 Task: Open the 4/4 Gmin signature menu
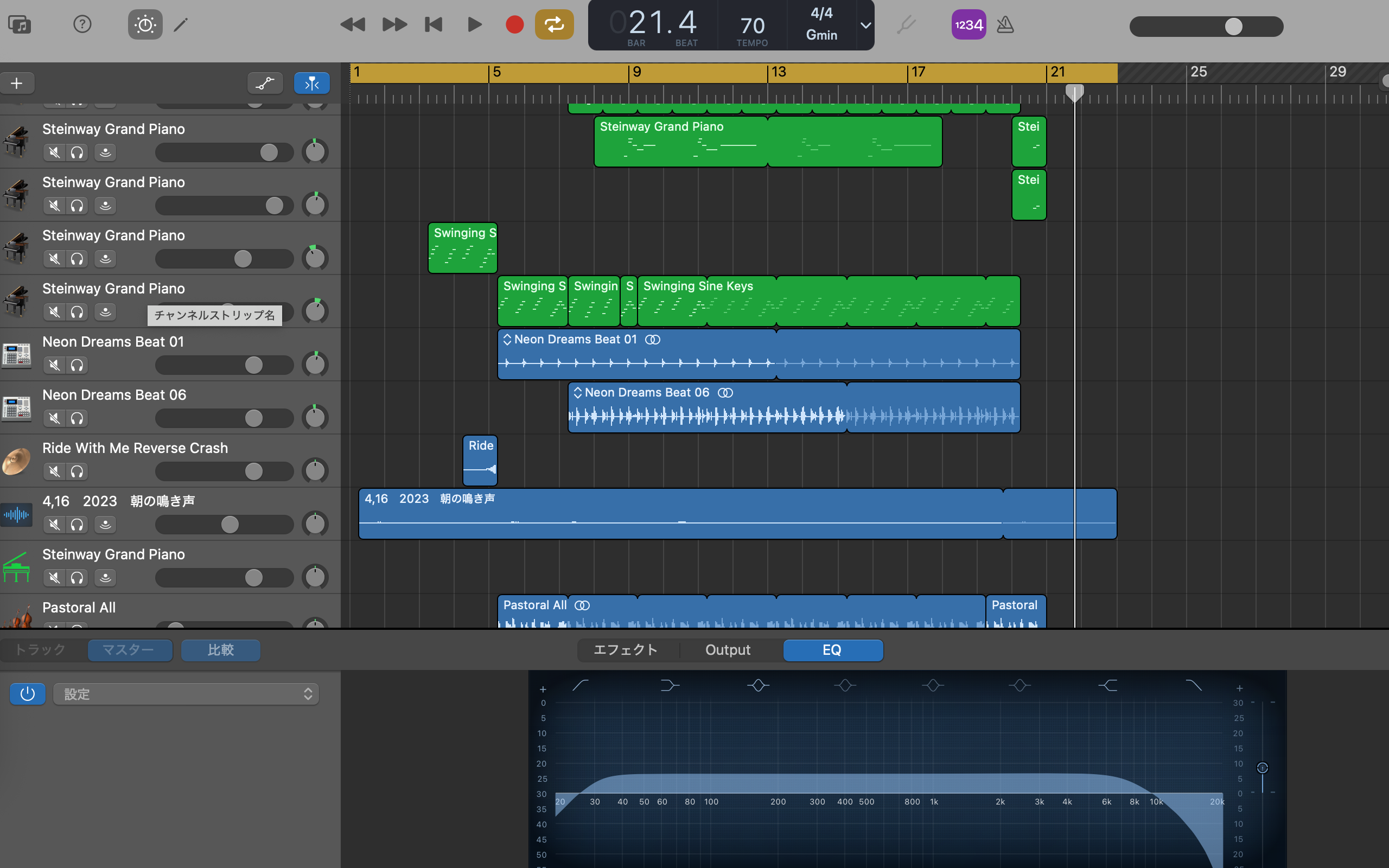(x=821, y=25)
